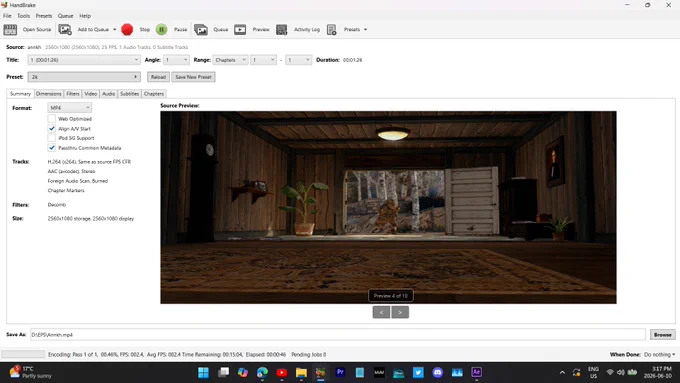Uncheck Passthru Common Metadata
Screen dimensions: 680x383
[52, 148]
